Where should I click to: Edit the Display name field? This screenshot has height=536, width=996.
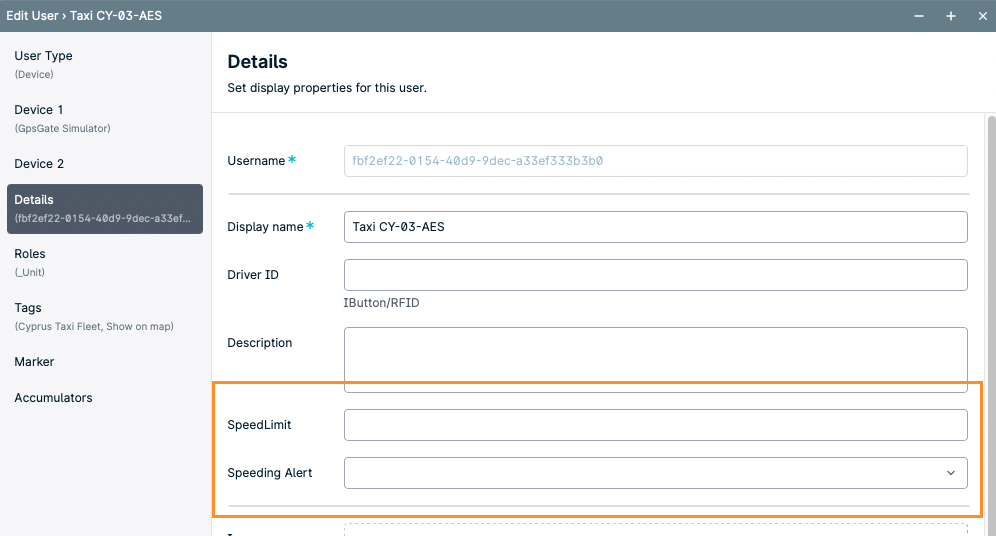point(656,227)
